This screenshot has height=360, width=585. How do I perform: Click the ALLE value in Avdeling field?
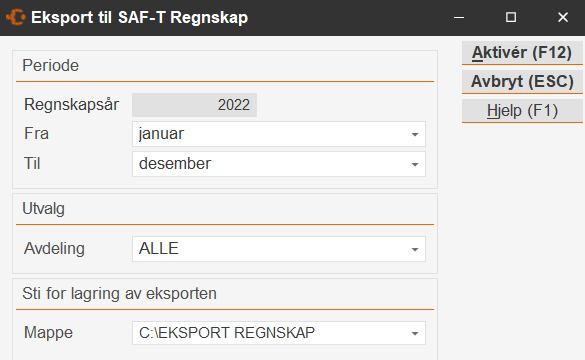[x=159, y=248]
